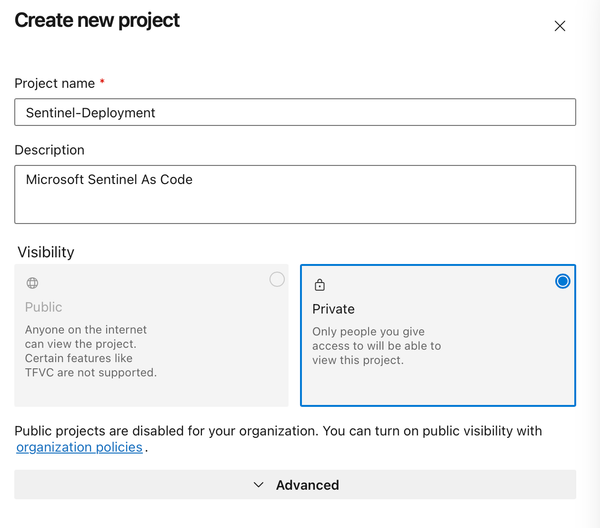Click the public projects disabled notice text
Image resolution: width=600 pixels, height=528 pixels.
(278, 431)
